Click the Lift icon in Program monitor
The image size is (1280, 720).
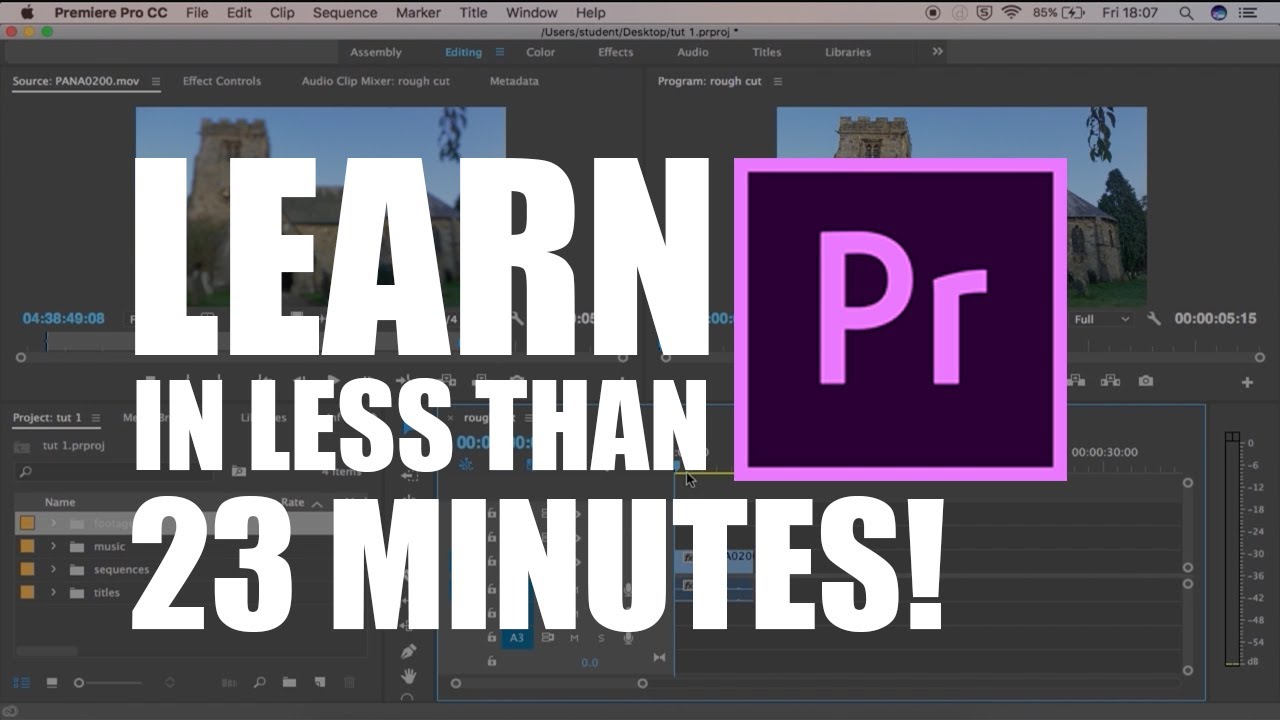tap(1077, 381)
